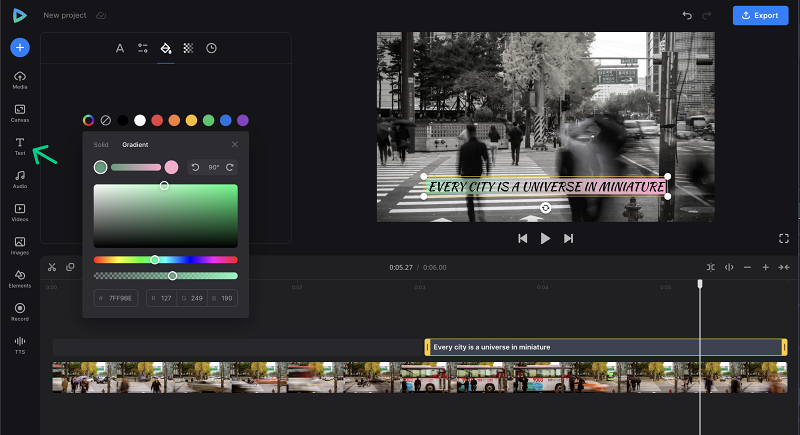The width and height of the screenshot is (800, 435).
Task: Open the Videos stock panel
Action: click(20, 213)
